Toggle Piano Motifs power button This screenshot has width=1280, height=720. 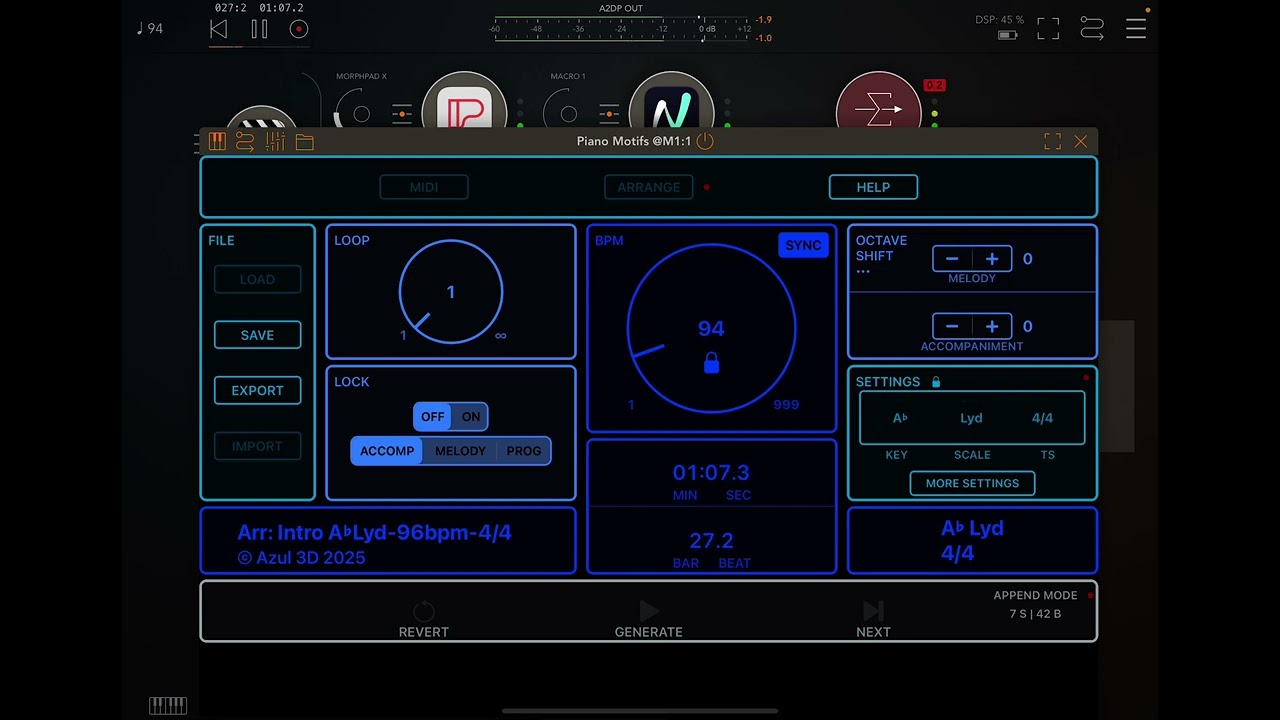click(705, 141)
